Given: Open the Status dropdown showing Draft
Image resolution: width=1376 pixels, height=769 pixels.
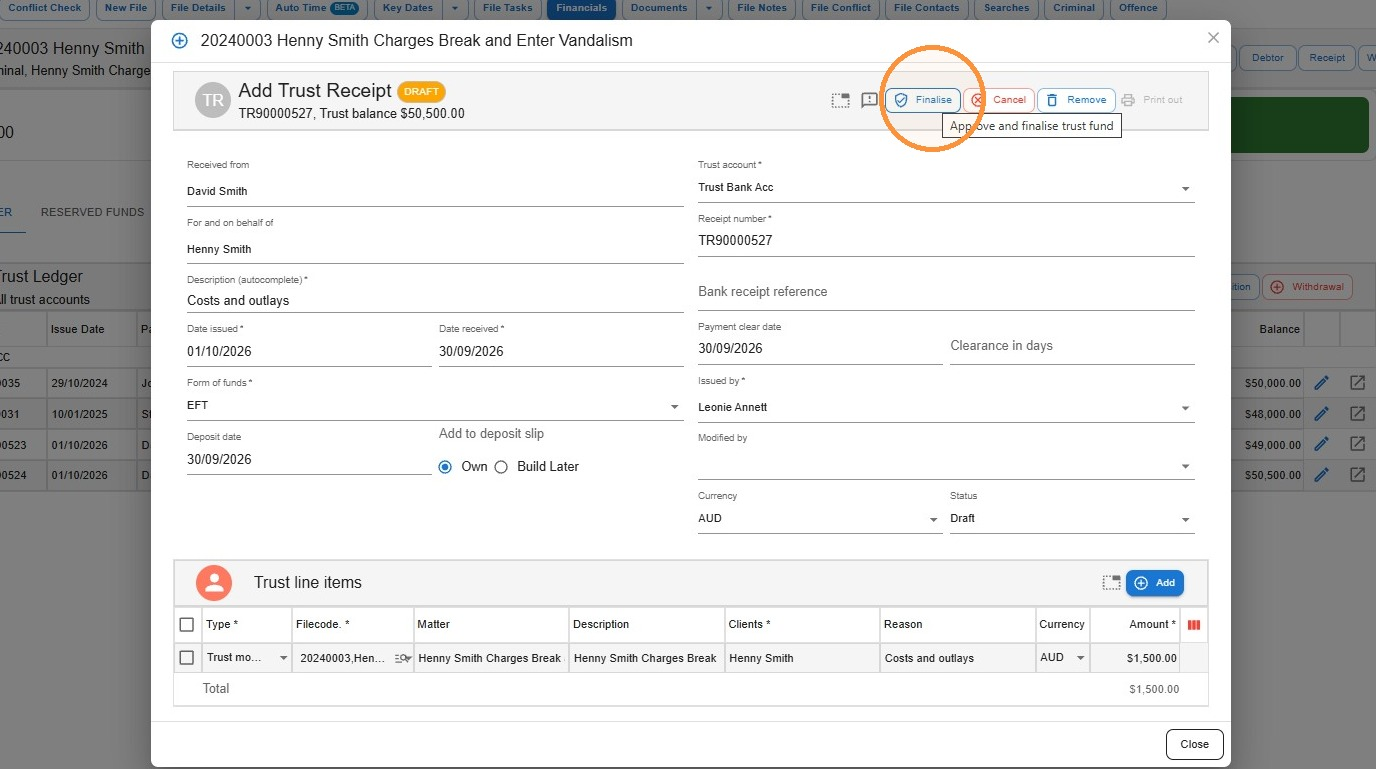Looking at the screenshot, I should tap(1185, 520).
